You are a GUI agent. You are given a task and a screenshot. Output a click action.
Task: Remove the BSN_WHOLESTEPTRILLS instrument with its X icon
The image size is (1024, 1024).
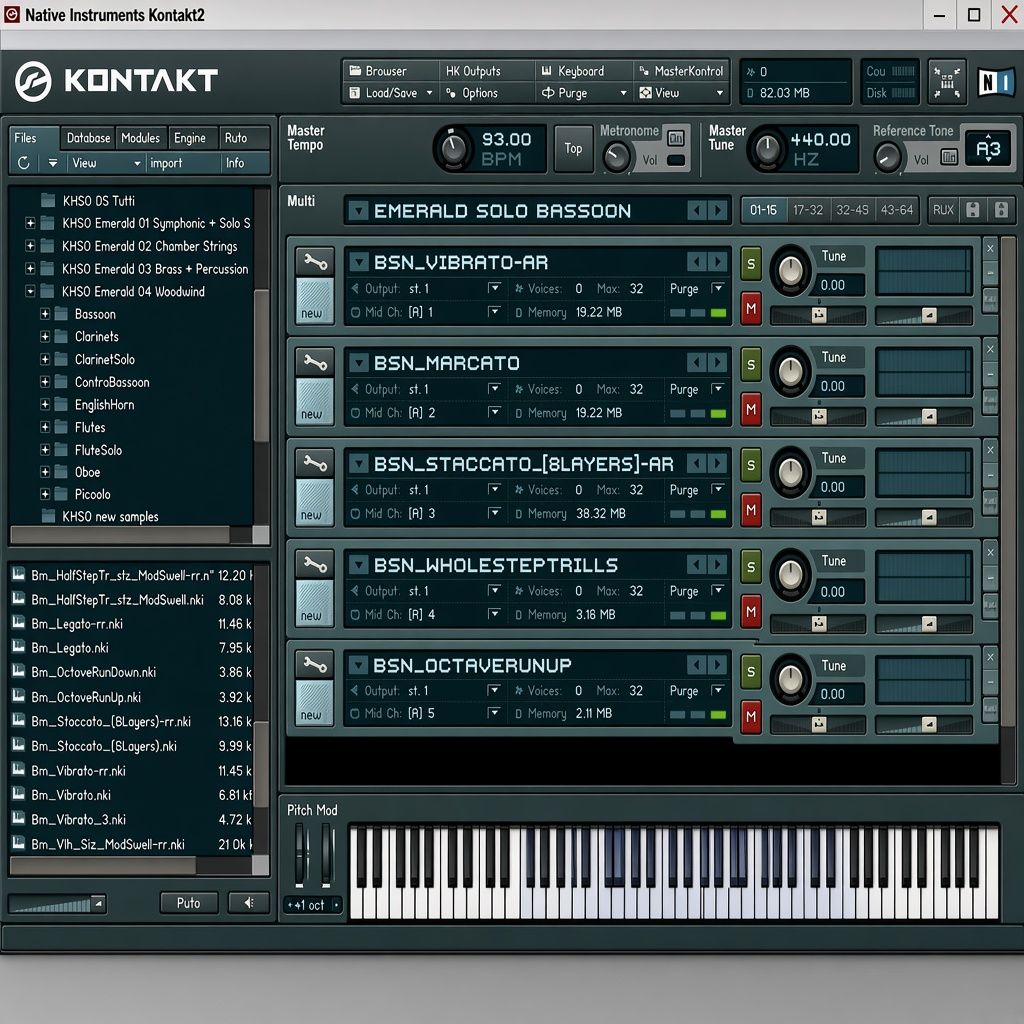click(990, 552)
